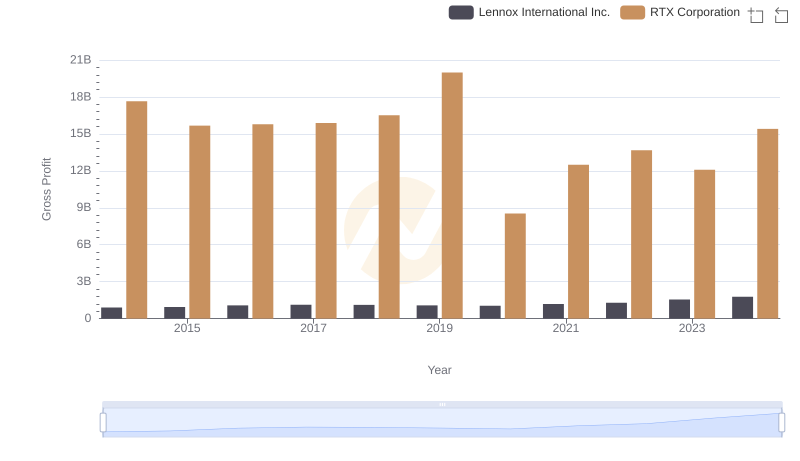Click the RTX bar for 2021
The width and height of the screenshot is (800, 461).
(579, 242)
